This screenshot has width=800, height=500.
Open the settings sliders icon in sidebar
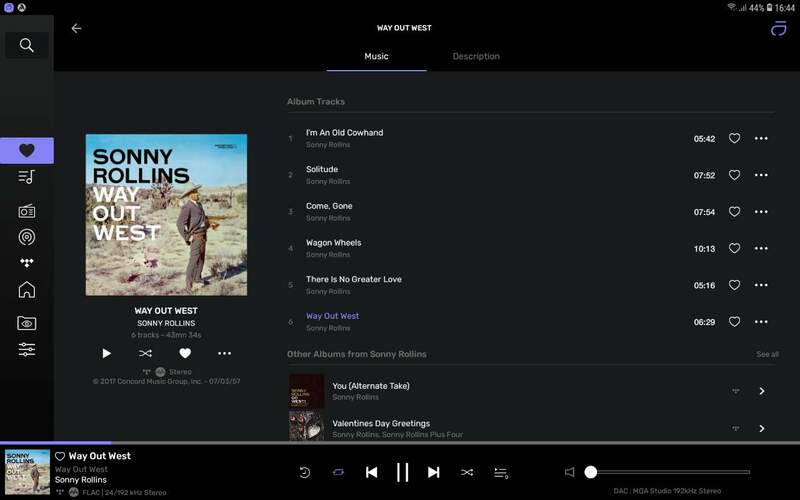[x=27, y=349]
